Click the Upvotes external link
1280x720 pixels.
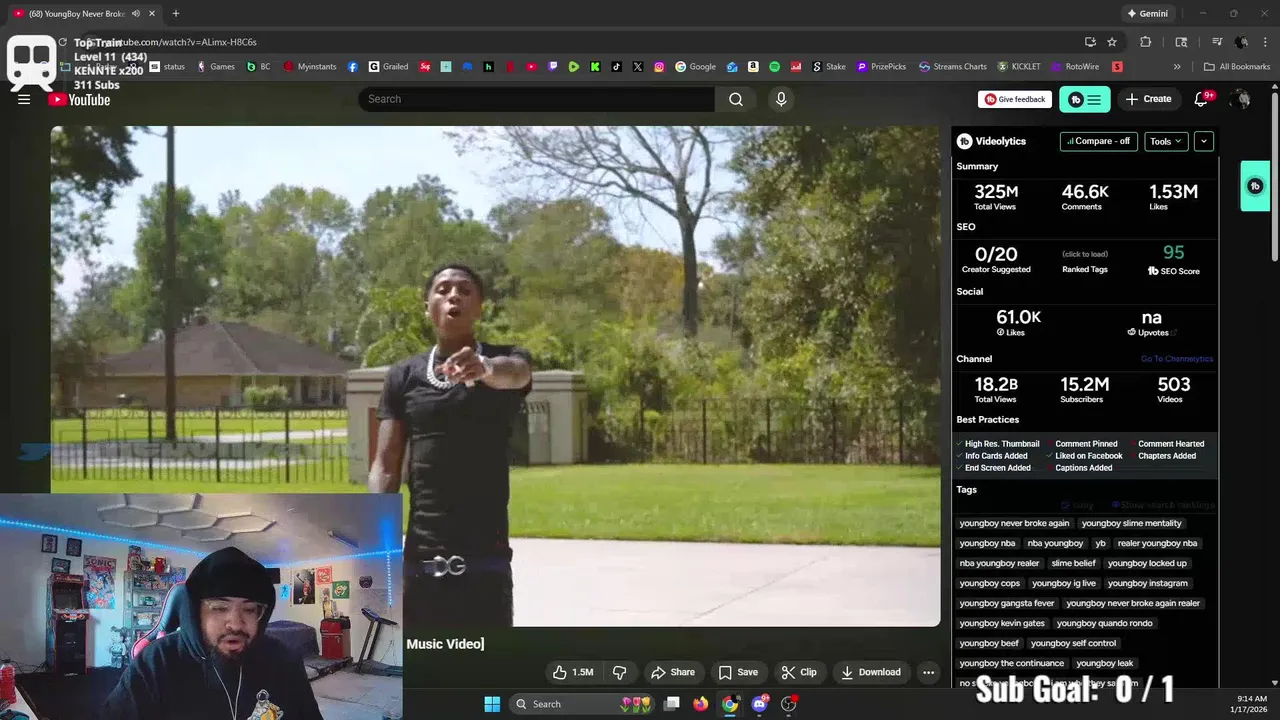1152,332
